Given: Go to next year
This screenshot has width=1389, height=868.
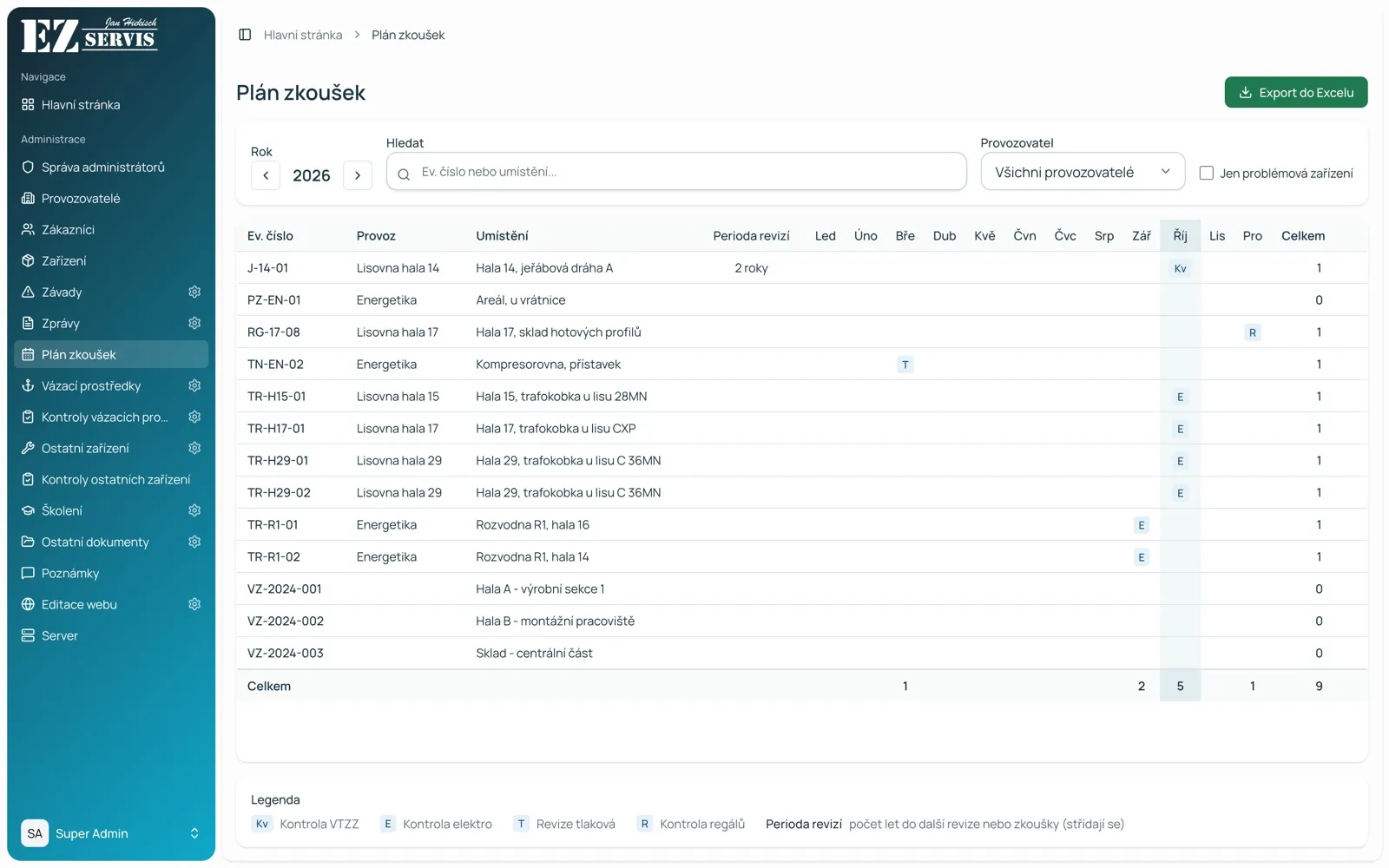Looking at the screenshot, I should pyautogui.click(x=357, y=175).
